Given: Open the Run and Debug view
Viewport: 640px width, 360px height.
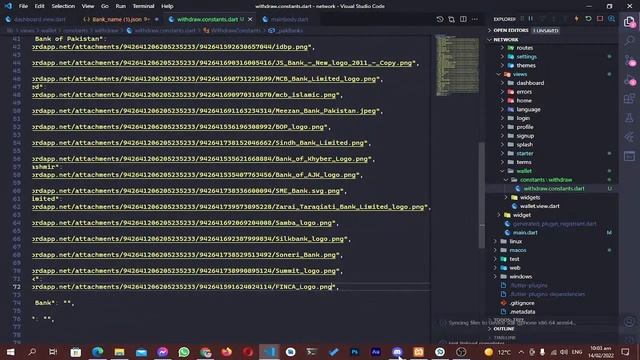Looking at the screenshot, I should [629, 80].
